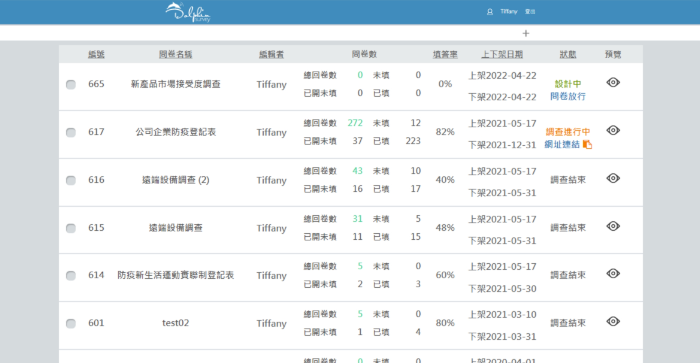700x363 pixels.
Task: Enable the checkbox for test02 row
Action: point(71,323)
